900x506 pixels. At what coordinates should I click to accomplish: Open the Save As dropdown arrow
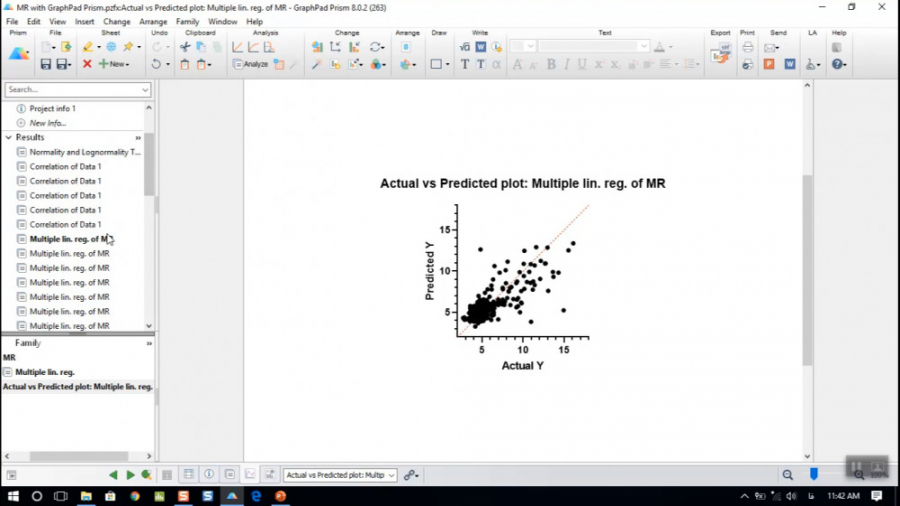[x=69, y=65]
